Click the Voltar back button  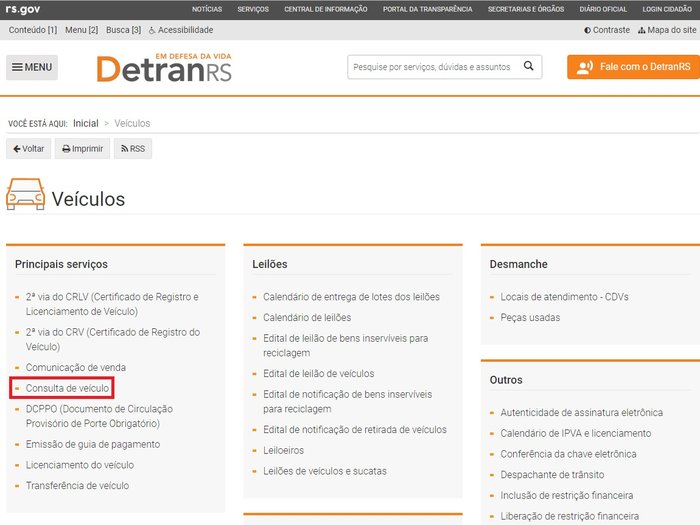[x=29, y=149]
